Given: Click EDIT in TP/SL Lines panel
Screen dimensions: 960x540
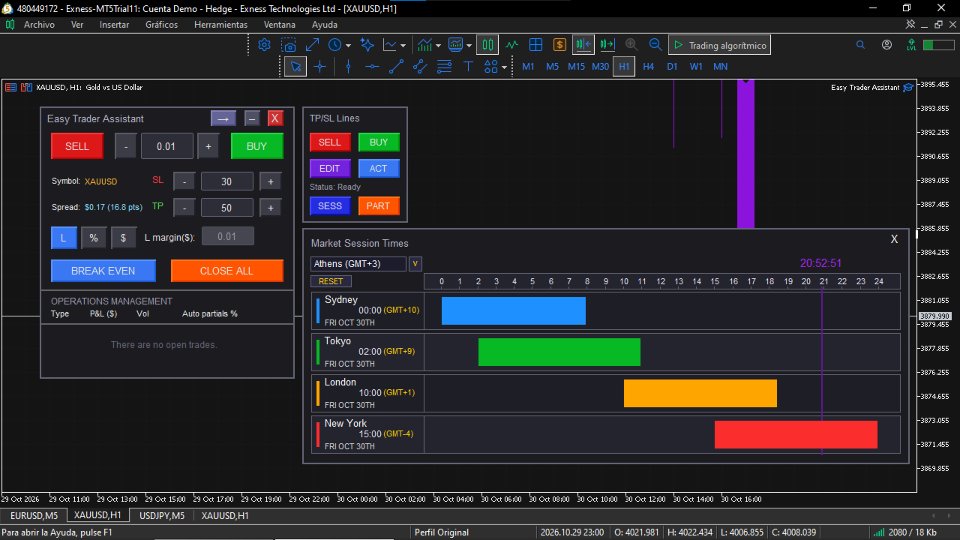Looking at the screenshot, I should tap(329, 168).
